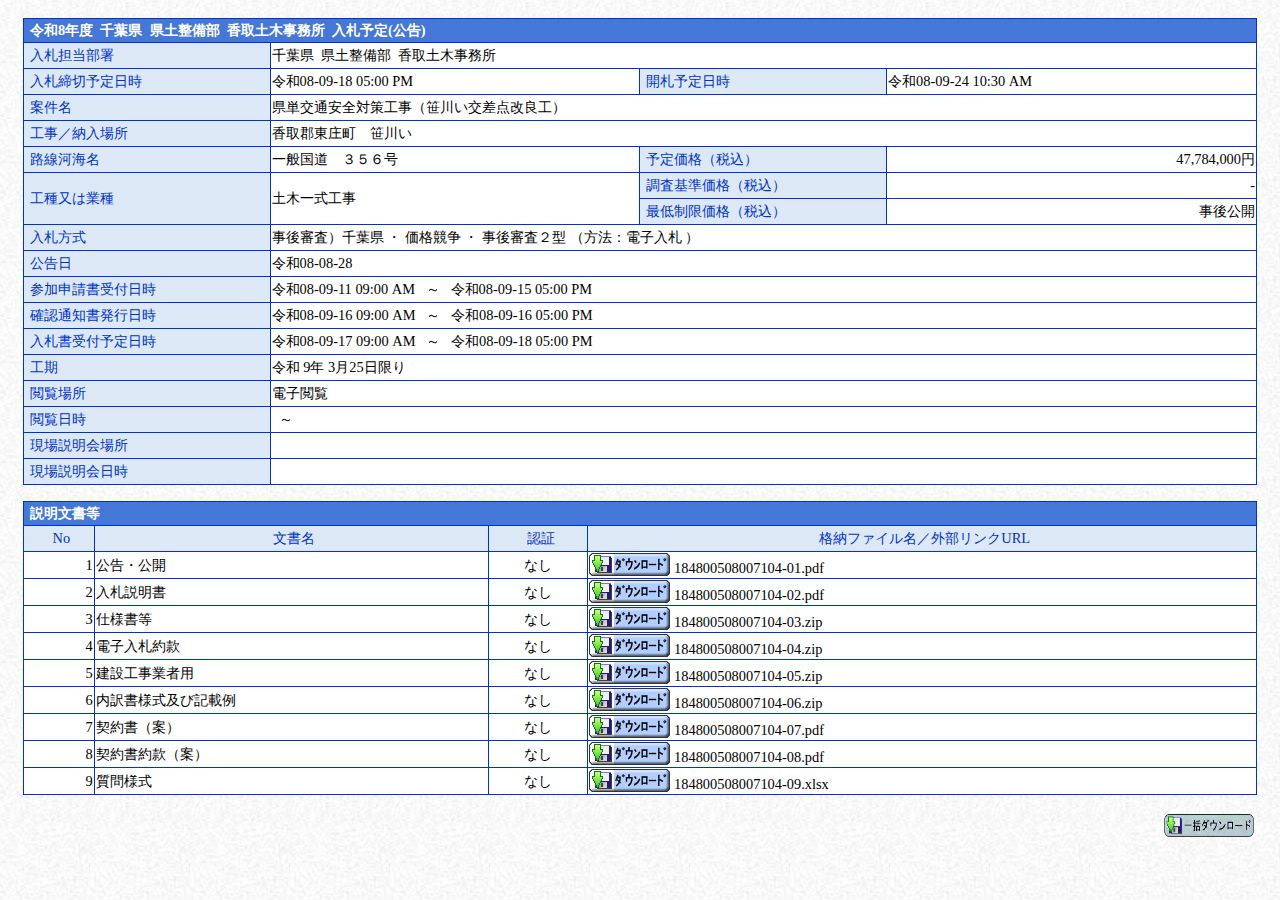Click the 案件名 project title text
The width and height of the screenshot is (1280, 900).
[x=416, y=107]
